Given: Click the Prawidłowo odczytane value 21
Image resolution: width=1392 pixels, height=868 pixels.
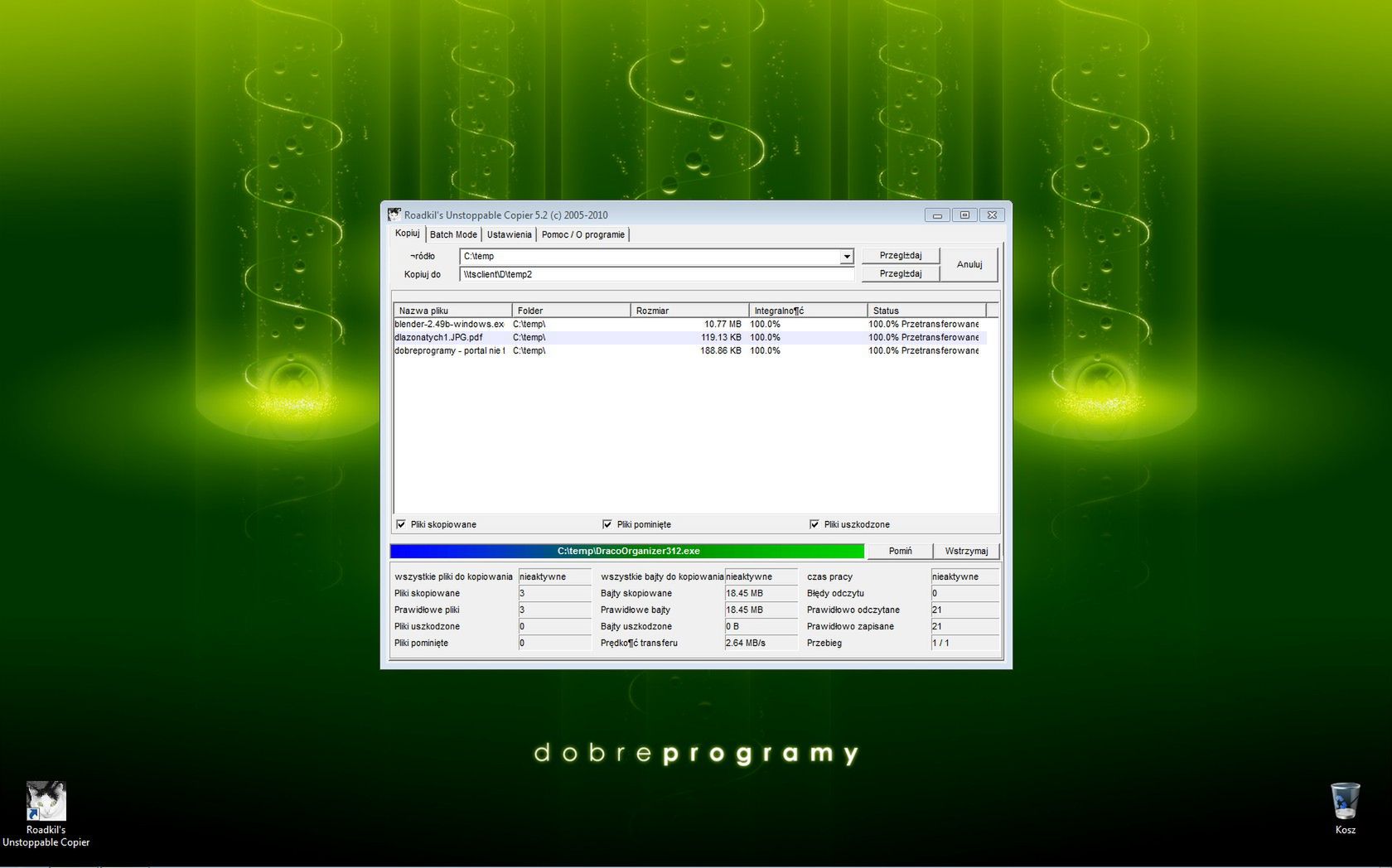Looking at the screenshot, I should pyautogui.click(x=965, y=610).
